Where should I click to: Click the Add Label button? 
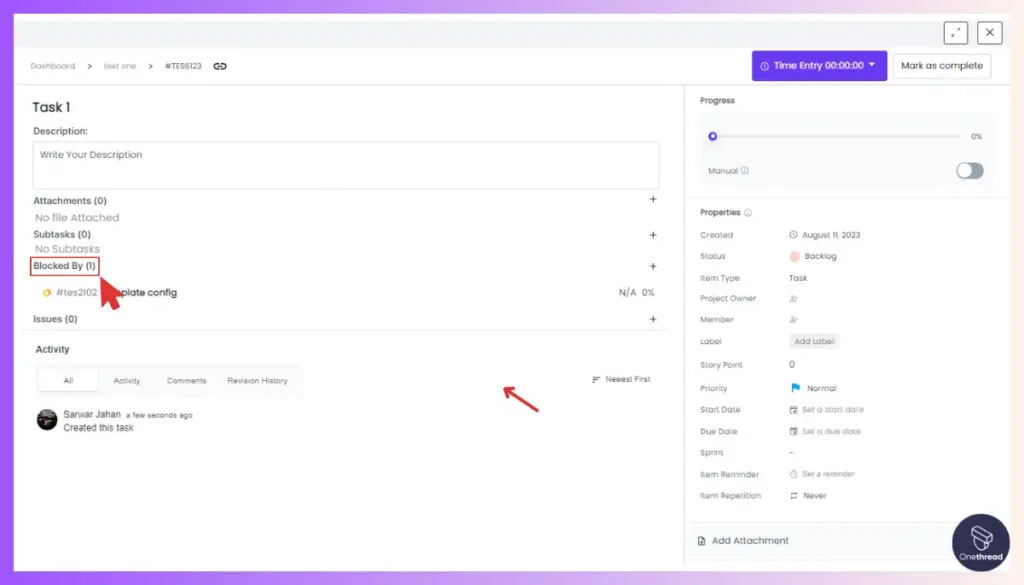pos(814,341)
